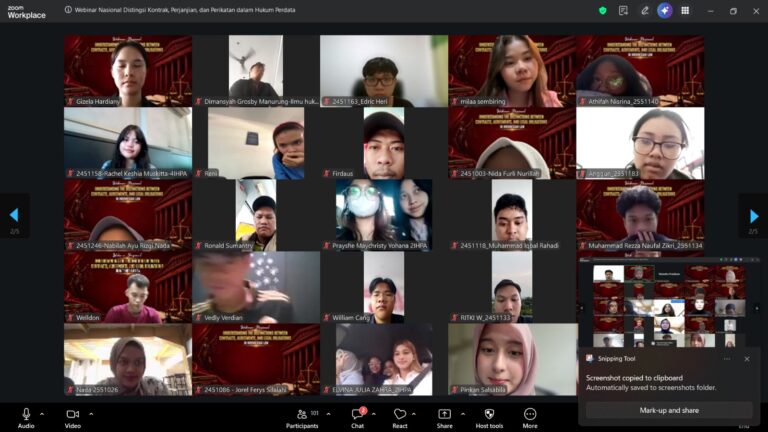Select Pinkan Salsabila video tile

(512, 359)
